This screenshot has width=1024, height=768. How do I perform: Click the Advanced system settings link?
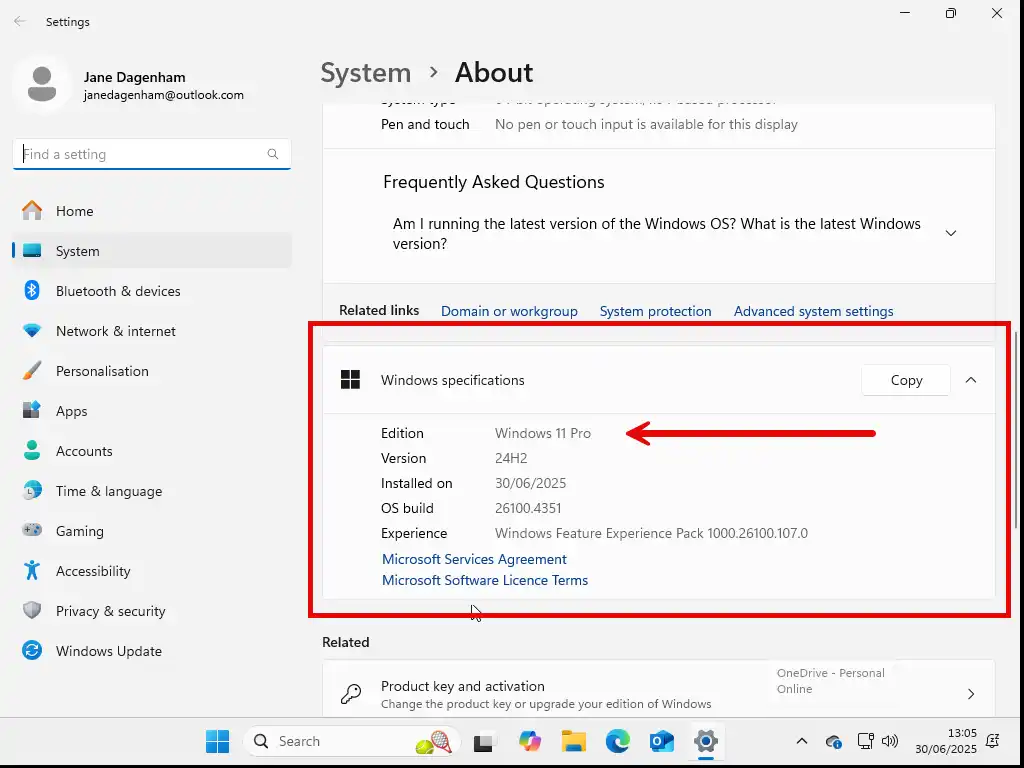pyautogui.click(x=813, y=311)
